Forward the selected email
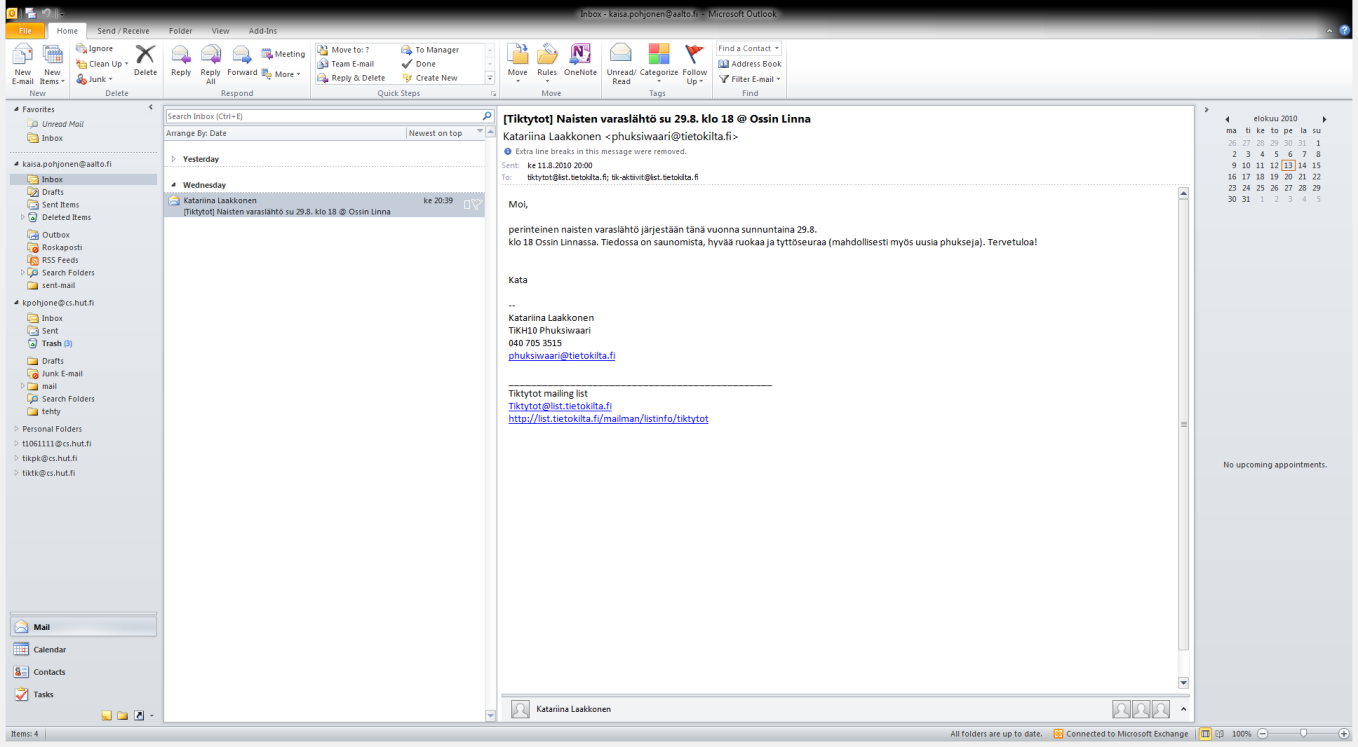 pos(242,61)
